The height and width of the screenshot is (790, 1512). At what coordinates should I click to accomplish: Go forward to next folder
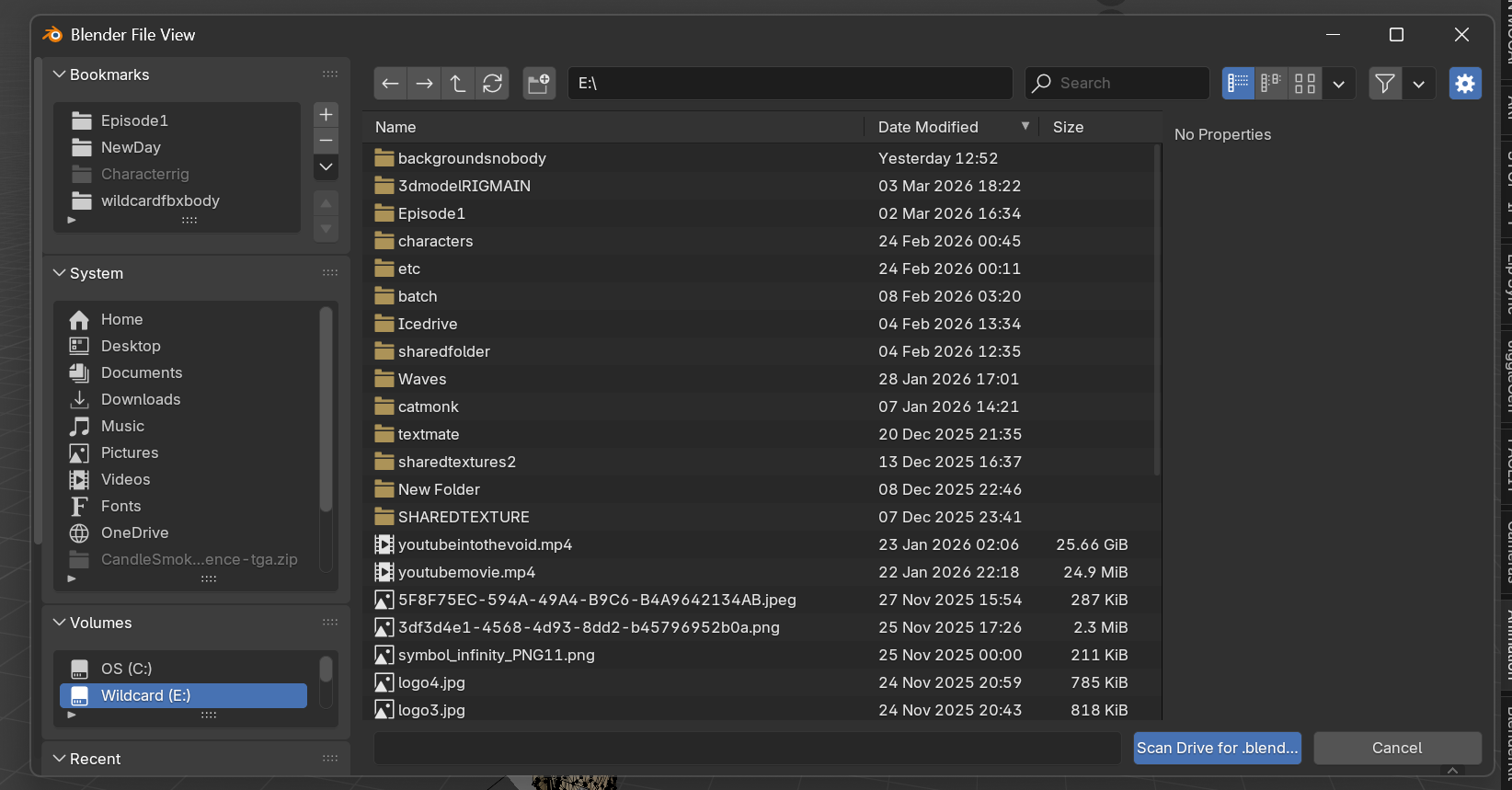click(424, 84)
